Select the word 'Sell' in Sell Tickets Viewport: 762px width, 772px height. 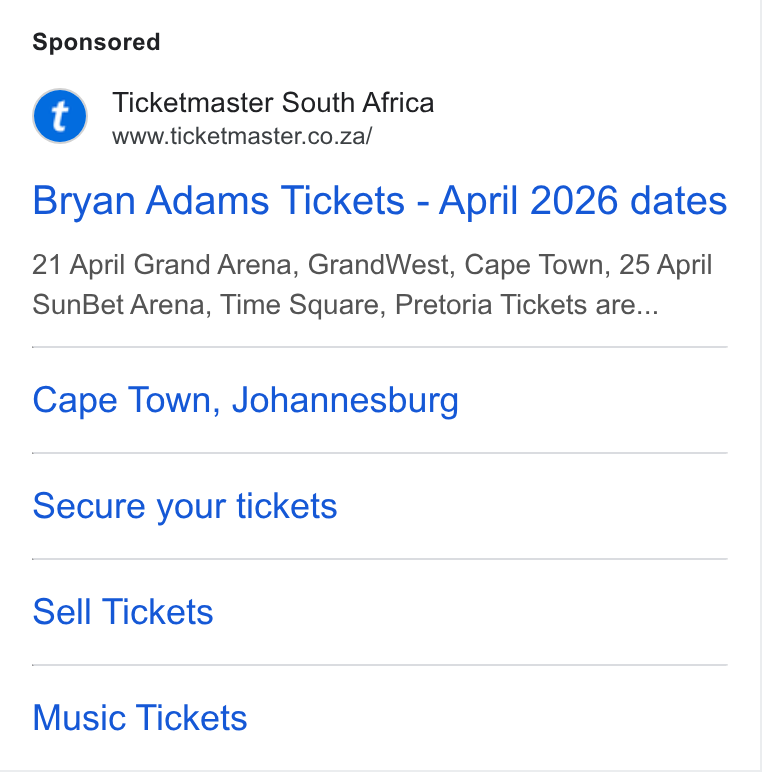coord(62,611)
